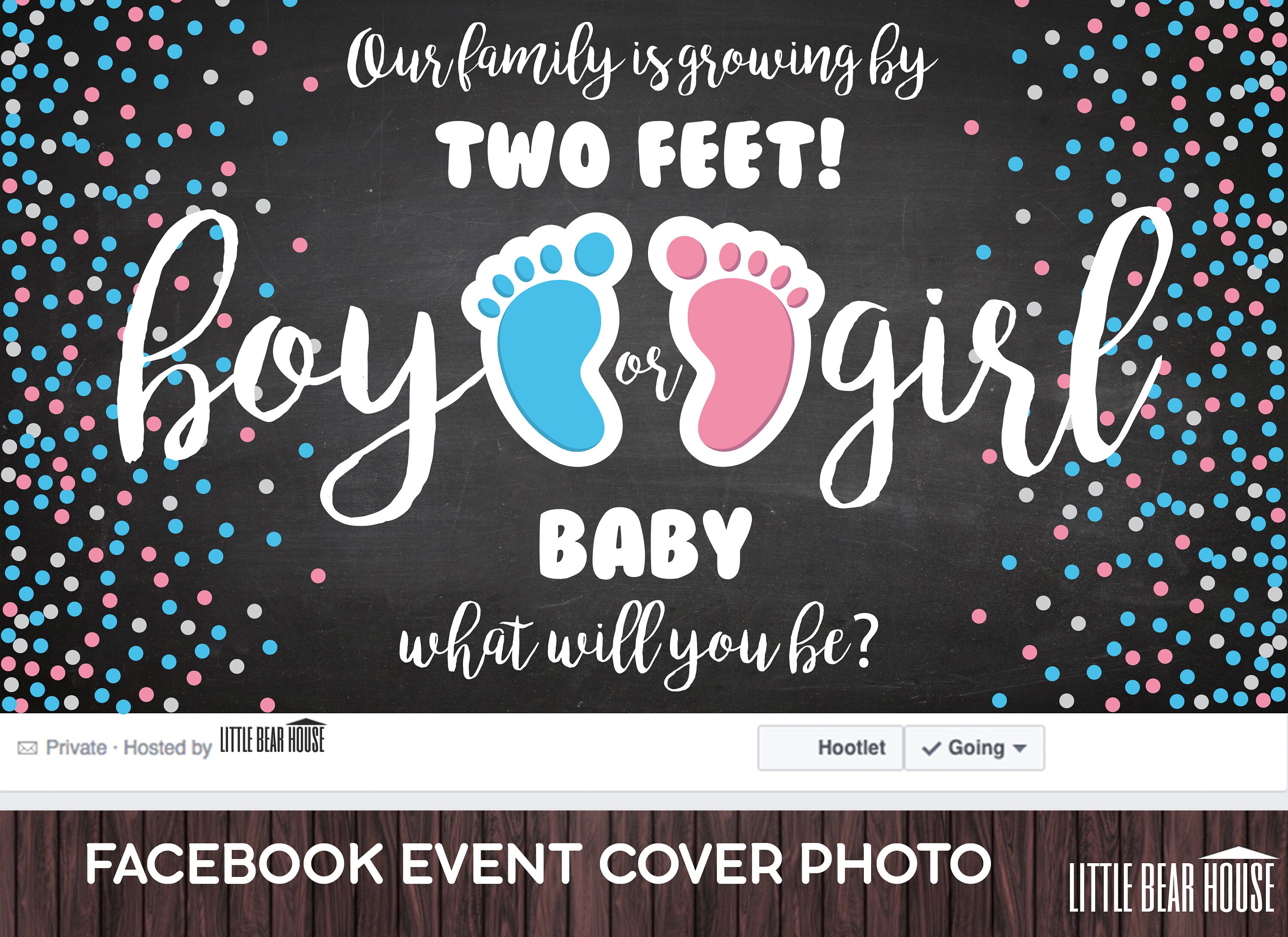The image size is (1288, 937).
Task: Click the Private event label
Action: click(x=76, y=747)
